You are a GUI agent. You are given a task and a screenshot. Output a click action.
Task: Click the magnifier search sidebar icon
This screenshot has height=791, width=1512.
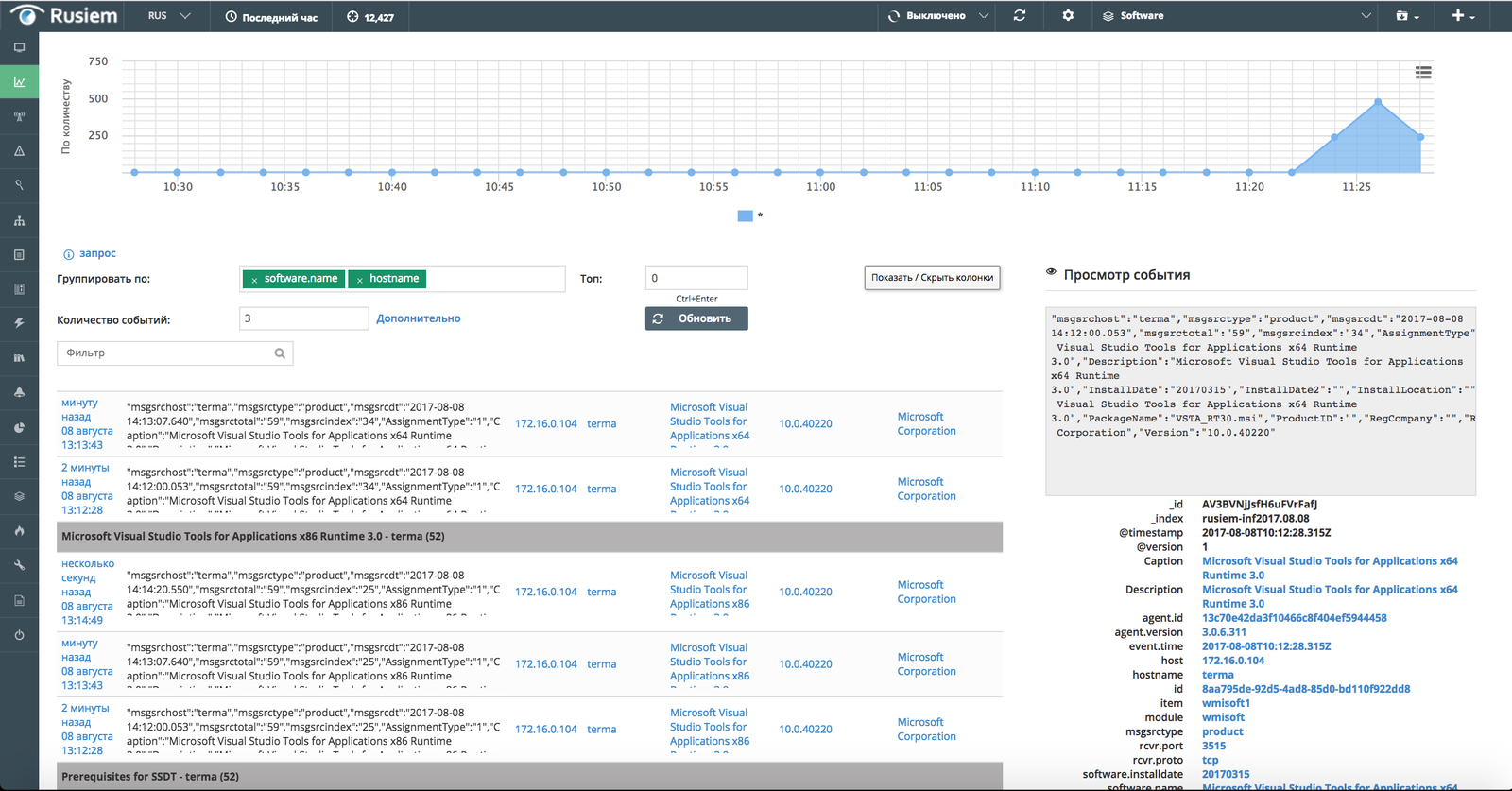pyautogui.click(x=19, y=185)
